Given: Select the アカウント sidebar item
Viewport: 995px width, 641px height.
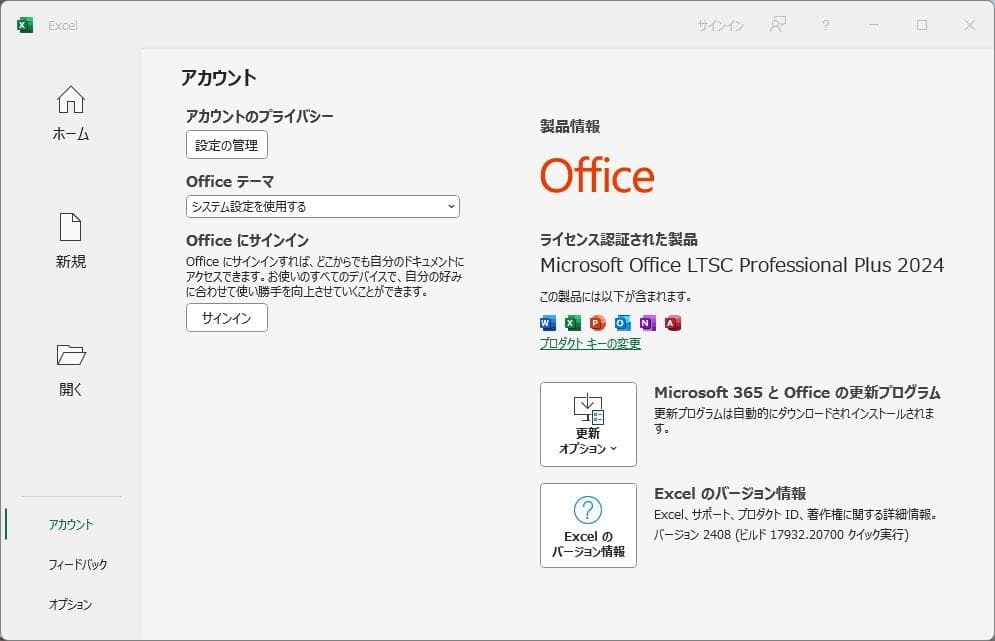Looking at the screenshot, I should [x=71, y=525].
